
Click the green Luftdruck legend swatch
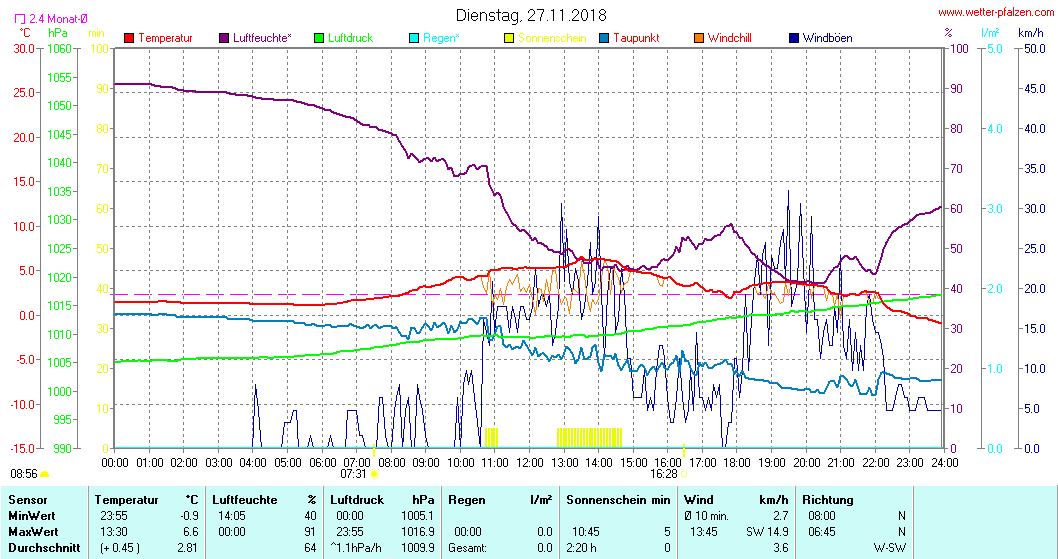(319, 38)
